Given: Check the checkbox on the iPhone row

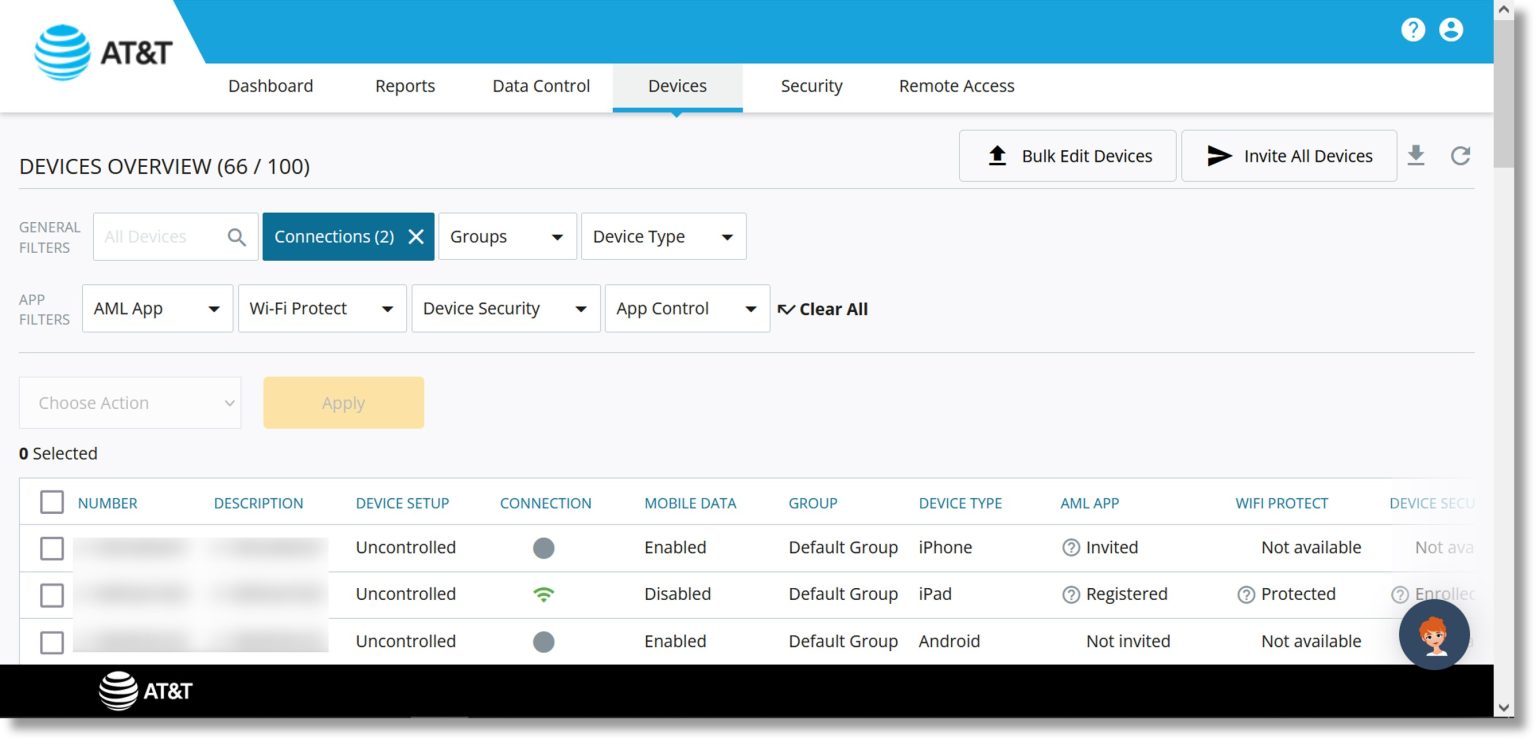Looking at the screenshot, I should 52,547.
